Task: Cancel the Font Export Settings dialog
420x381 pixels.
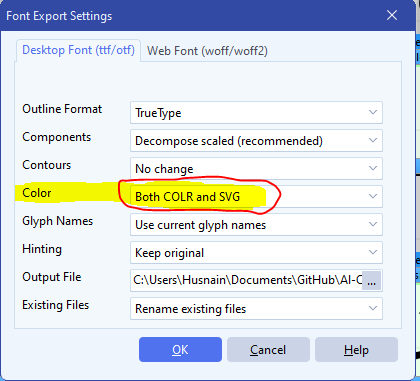Action: coord(268,350)
